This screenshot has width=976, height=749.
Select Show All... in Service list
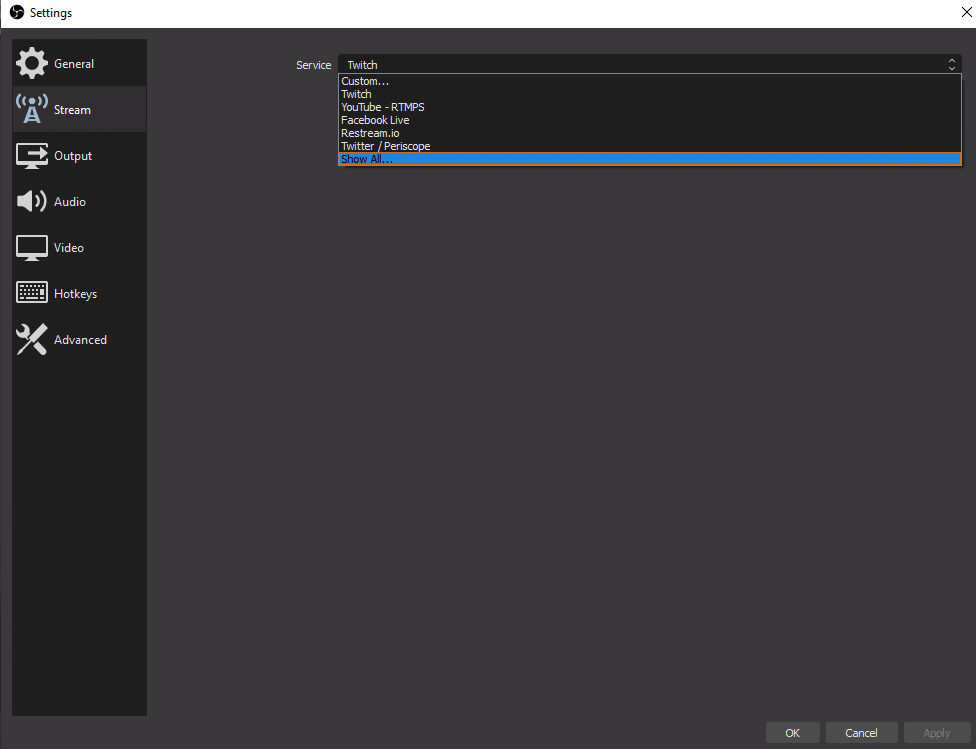(x=650, y=159)
